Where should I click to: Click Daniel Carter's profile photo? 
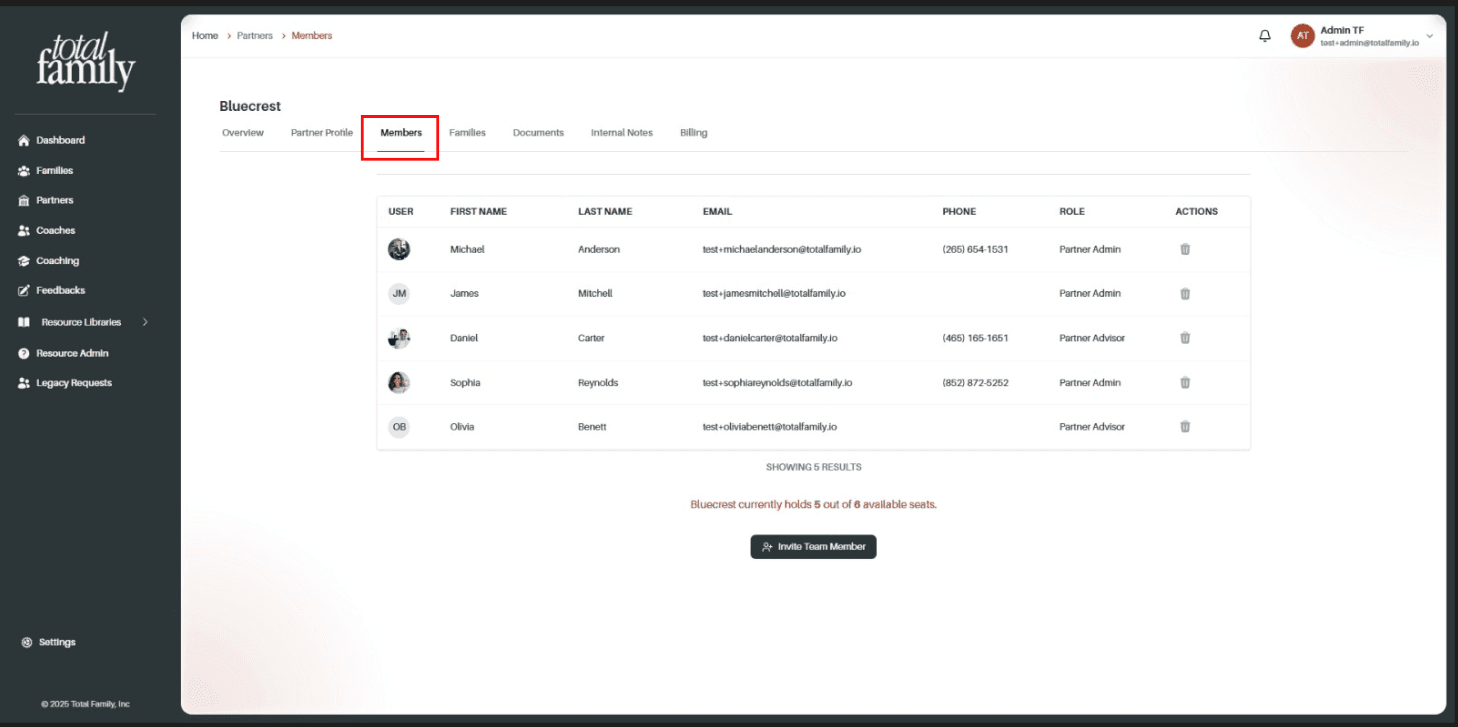(399, 338)
